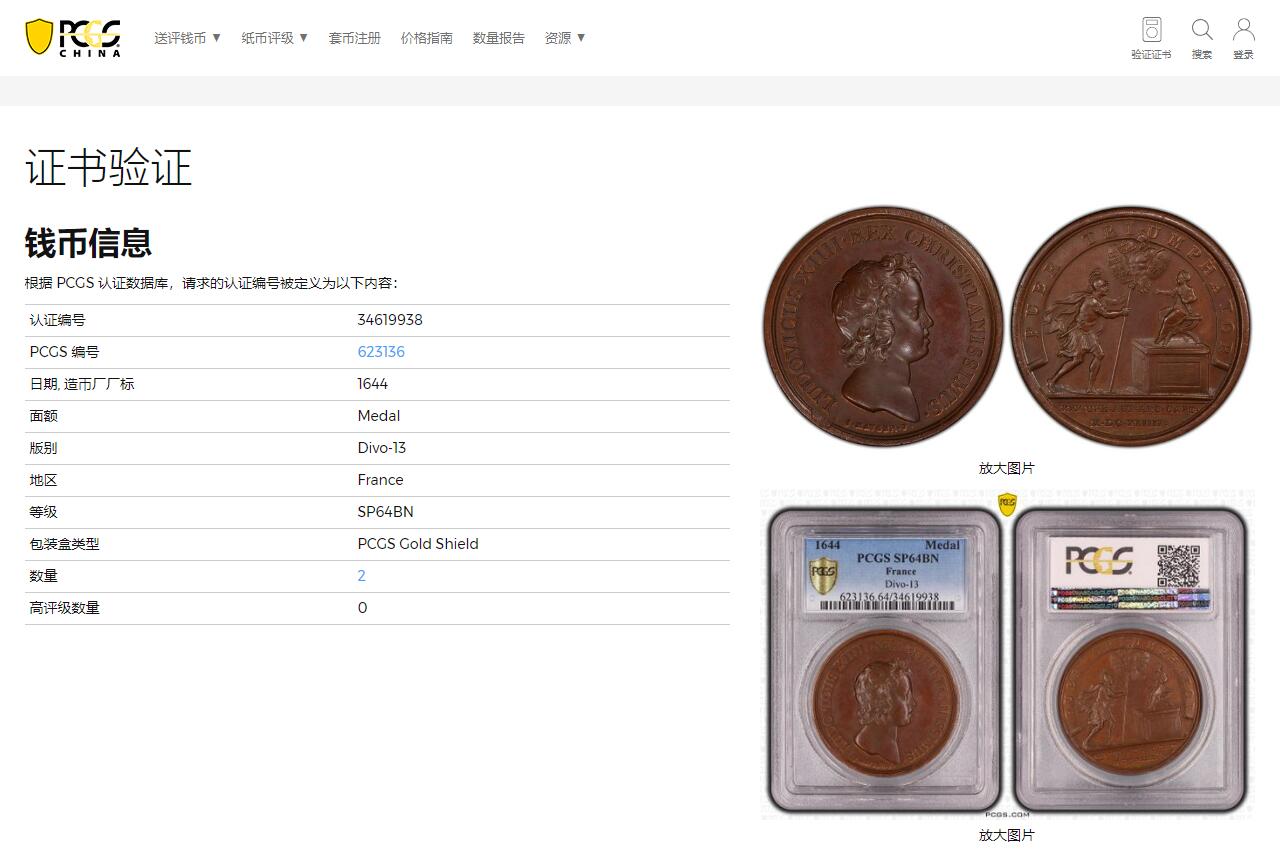The height and width of the screenshot is (855, 1280).
Task: Click 放大图片 under the slab photo
Action: pyautogui.click(x=1006, y=835)
